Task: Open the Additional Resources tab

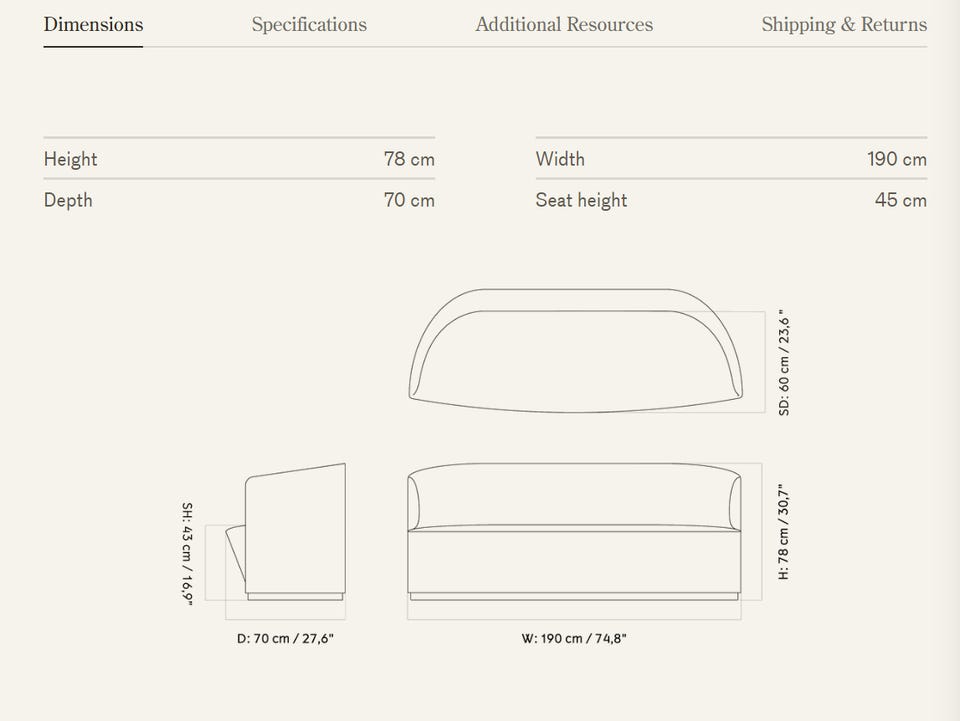Action: pyautogui.click(x=564, y=24)
